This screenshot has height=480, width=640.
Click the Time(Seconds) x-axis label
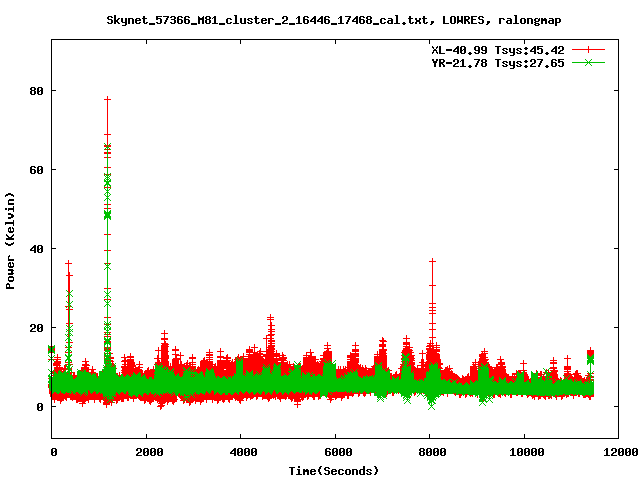coord(333,471)
